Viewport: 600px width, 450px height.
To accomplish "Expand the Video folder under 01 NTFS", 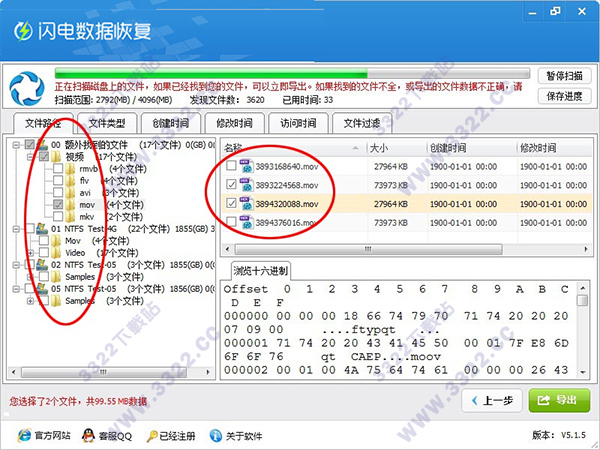I will point(30,253).
